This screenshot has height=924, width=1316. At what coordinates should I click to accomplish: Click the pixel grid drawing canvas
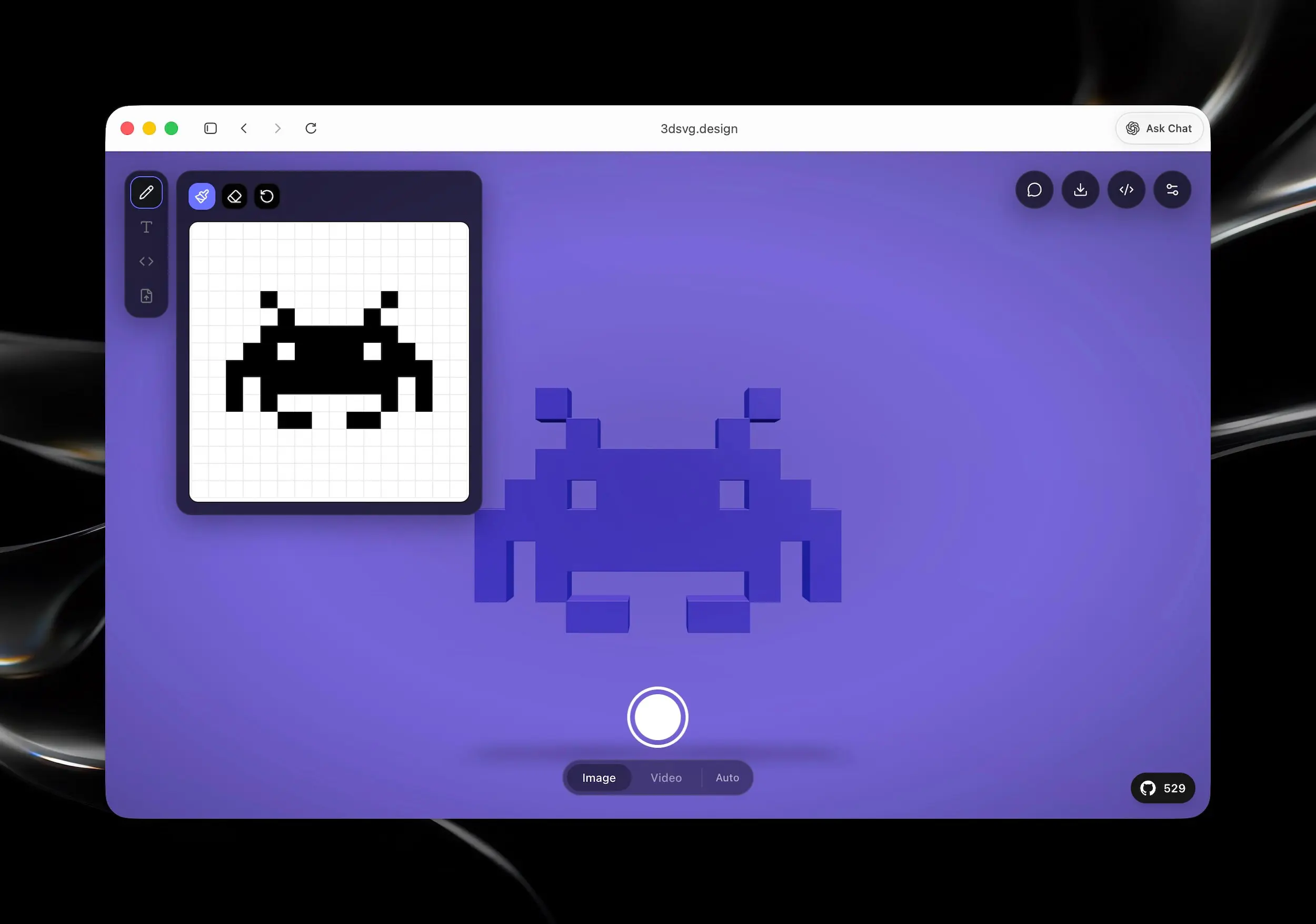tap(329, 362)
